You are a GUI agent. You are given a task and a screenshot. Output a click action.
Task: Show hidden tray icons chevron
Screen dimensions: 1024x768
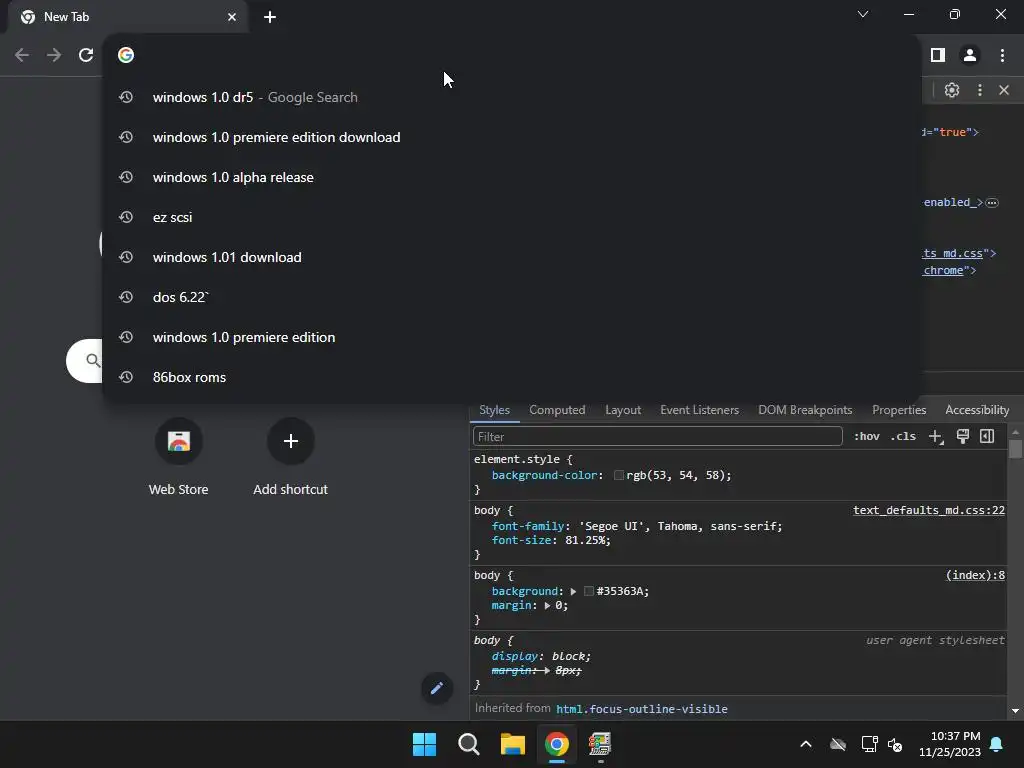[806, 744]
